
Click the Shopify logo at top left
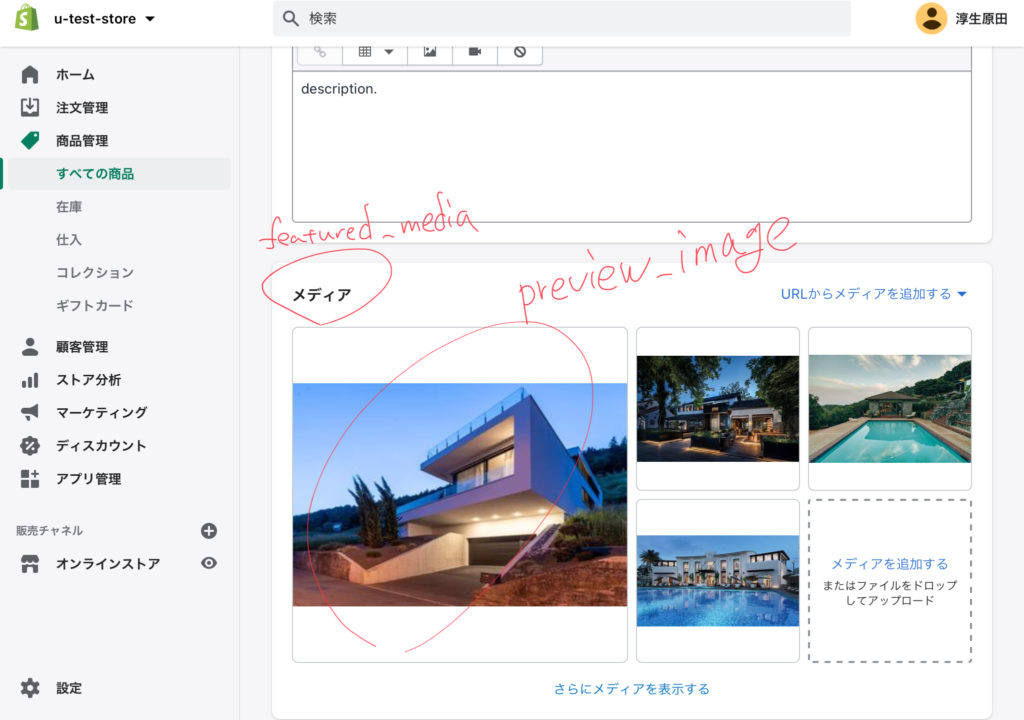pos(27,18)
